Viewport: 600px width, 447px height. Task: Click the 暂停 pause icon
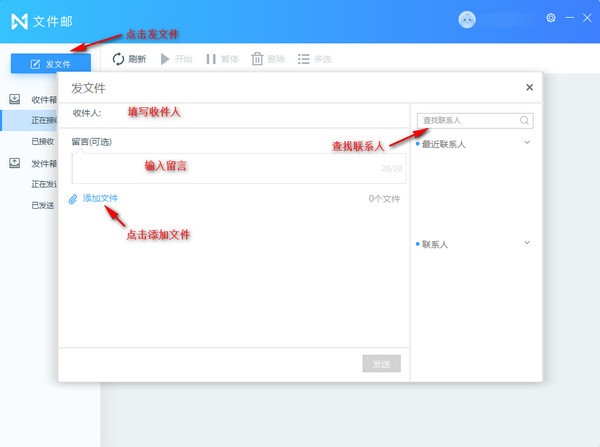pyautogui.click(x=211, y=59)
